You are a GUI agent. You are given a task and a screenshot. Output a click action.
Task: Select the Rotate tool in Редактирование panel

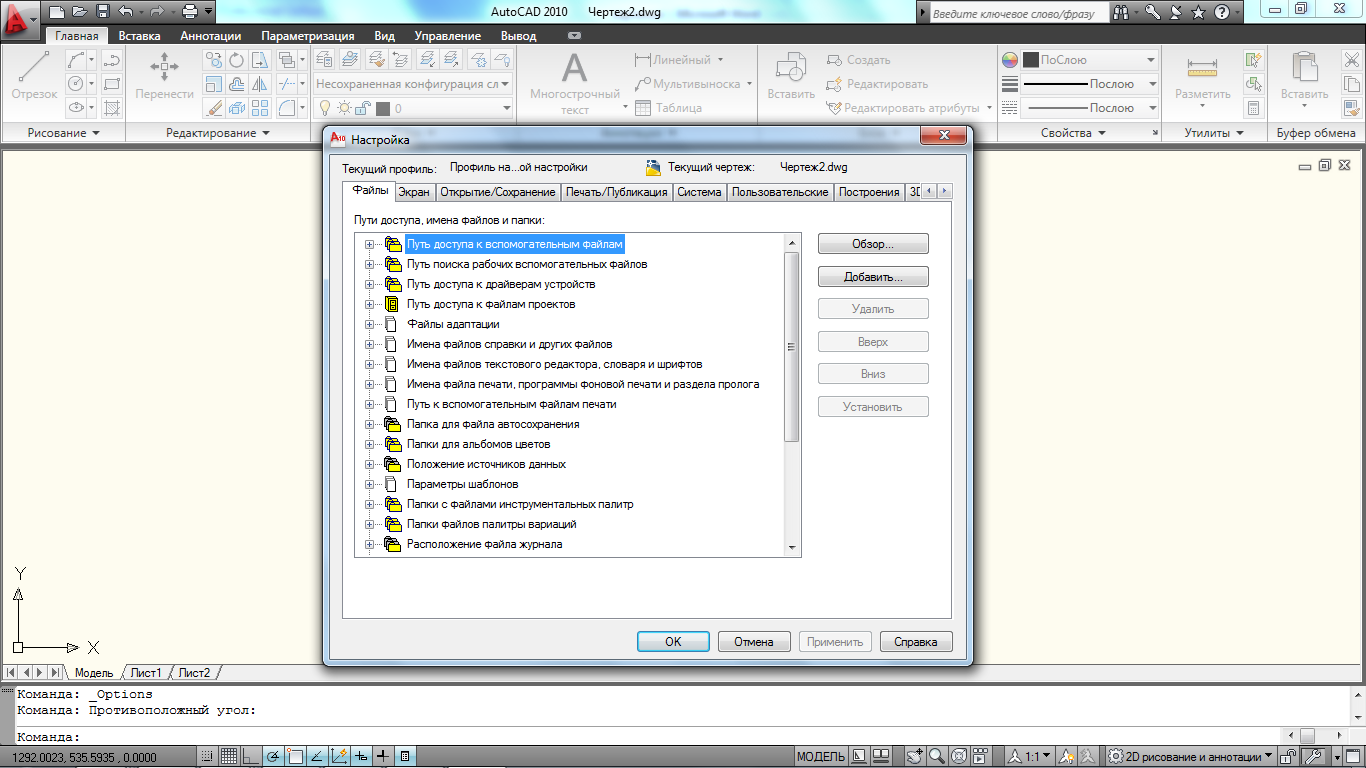(237, 60)
